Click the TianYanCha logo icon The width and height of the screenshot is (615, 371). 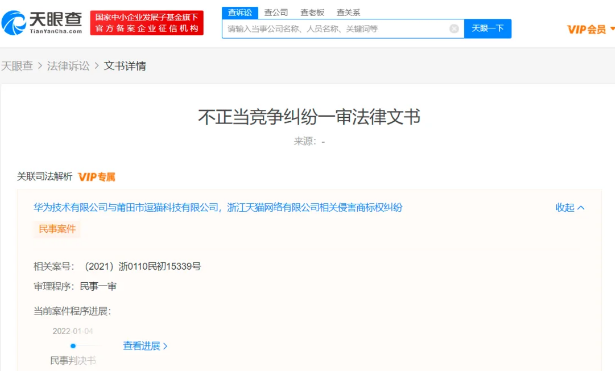click(14, 23)
